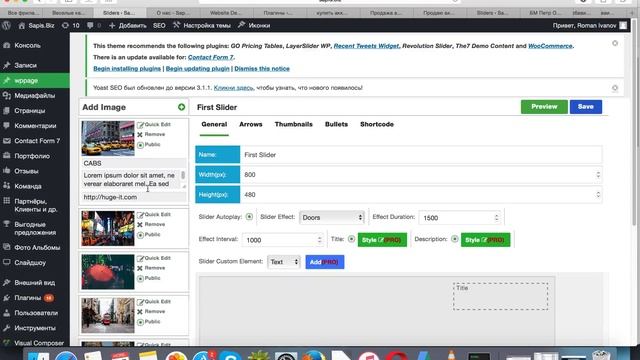Viewport: 640px width, 360px height.
Task: Open Плагины in the sidebar
Action: pyautogui.click(x=27, y=298)
